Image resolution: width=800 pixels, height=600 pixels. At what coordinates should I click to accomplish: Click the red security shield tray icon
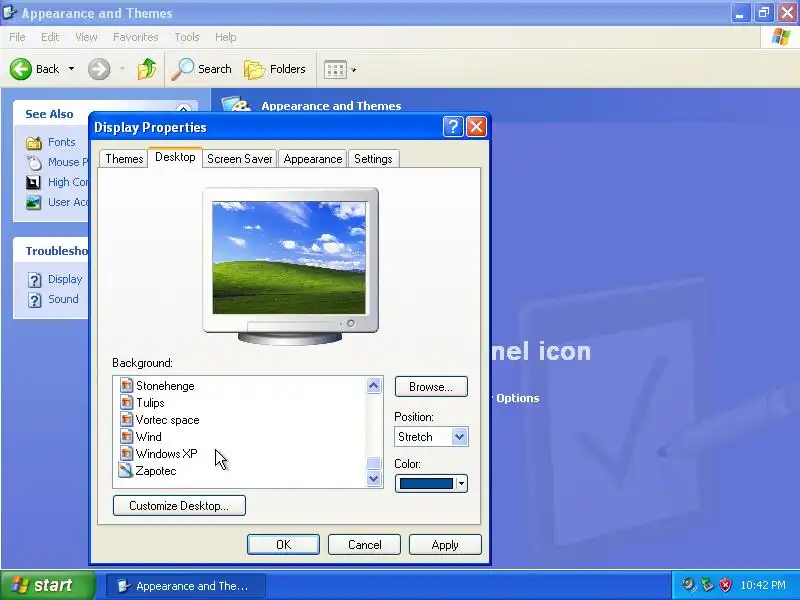[725, 585]
